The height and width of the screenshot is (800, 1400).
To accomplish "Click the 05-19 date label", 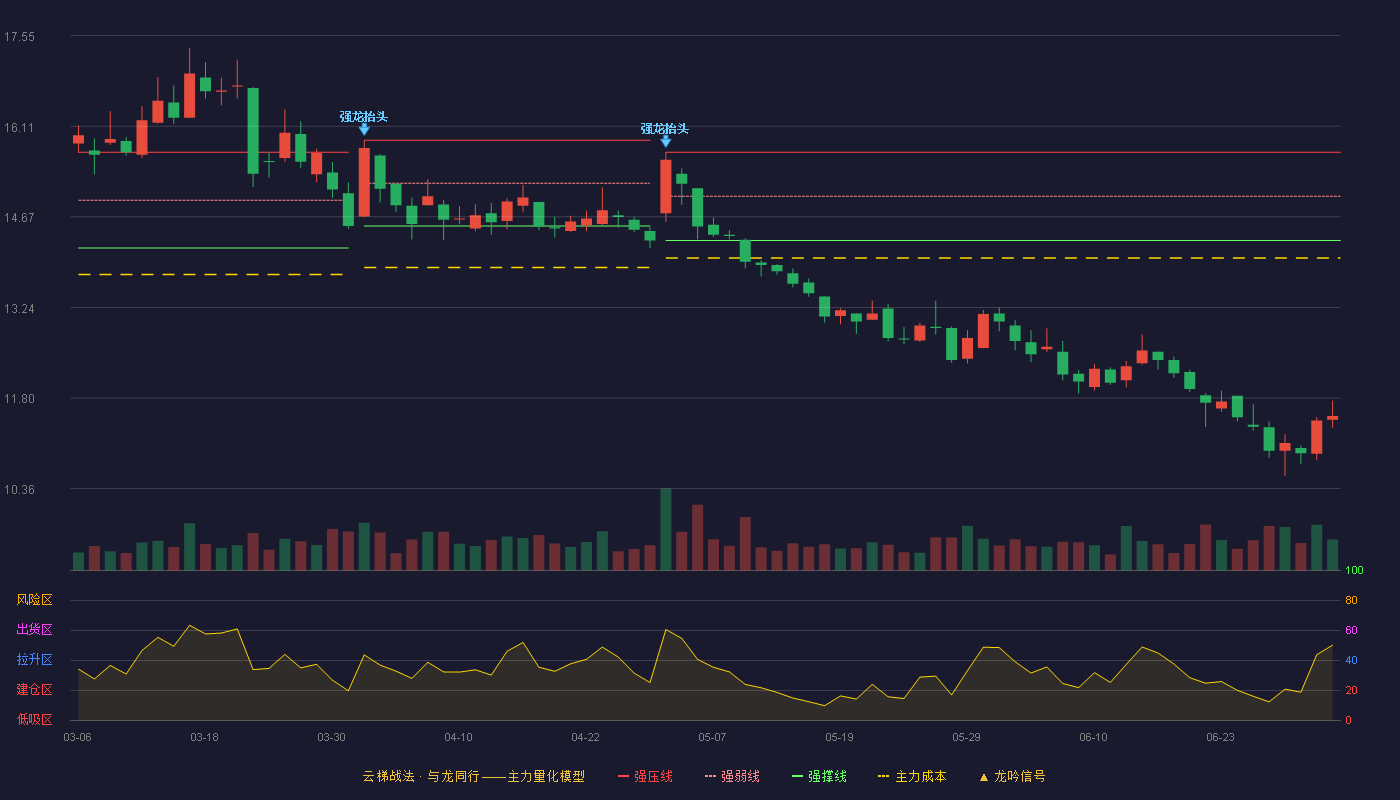I will [x=840, y=737].
